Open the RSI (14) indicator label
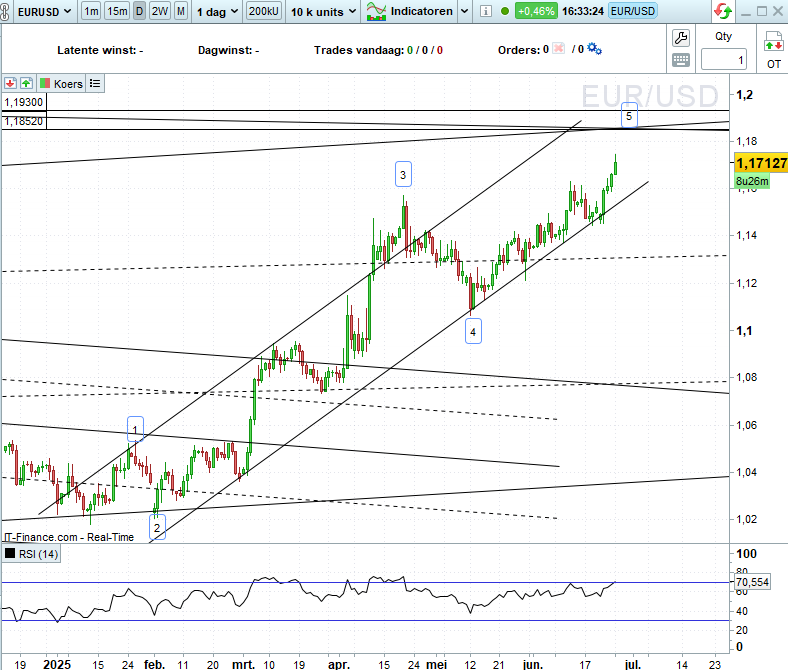The width and height of the screenshot is (788, 670). coord(39,554)
